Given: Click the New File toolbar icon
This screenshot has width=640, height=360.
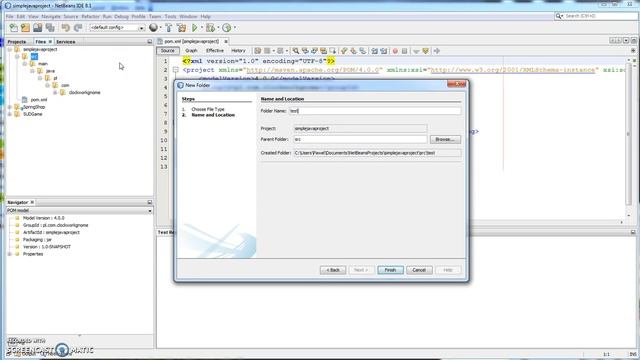Looking at the screenshot, I should (13, 28).
